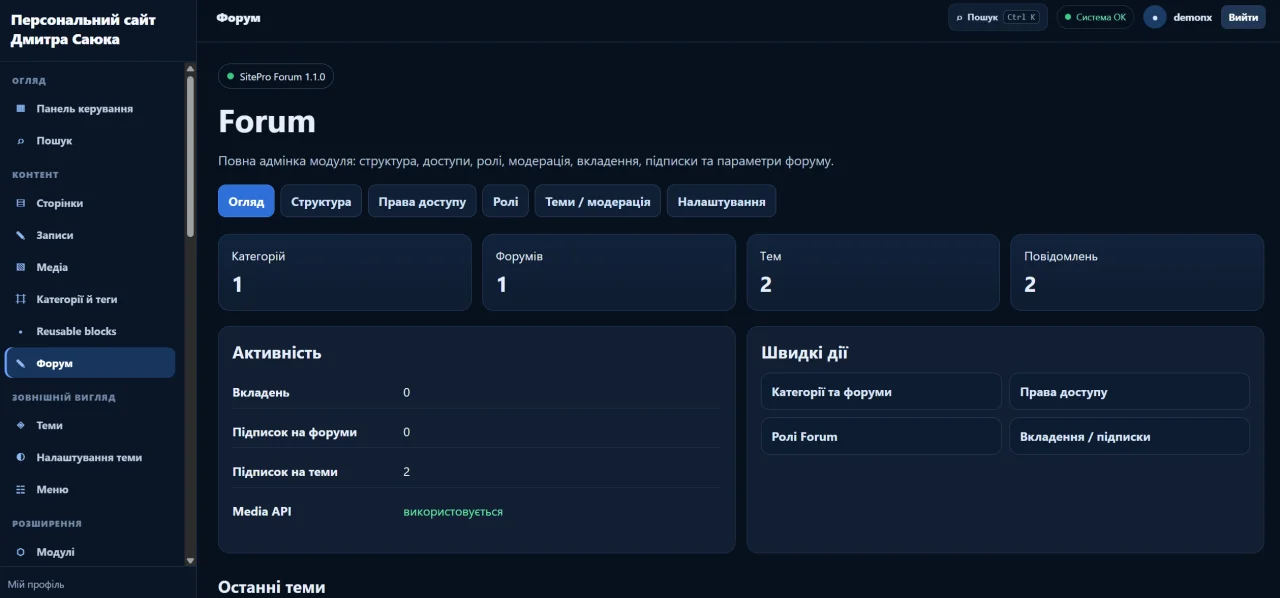Viewport: 1280px width, 598px height.
Task: Click the green Система OK status dot
Action: [1068, 17]
